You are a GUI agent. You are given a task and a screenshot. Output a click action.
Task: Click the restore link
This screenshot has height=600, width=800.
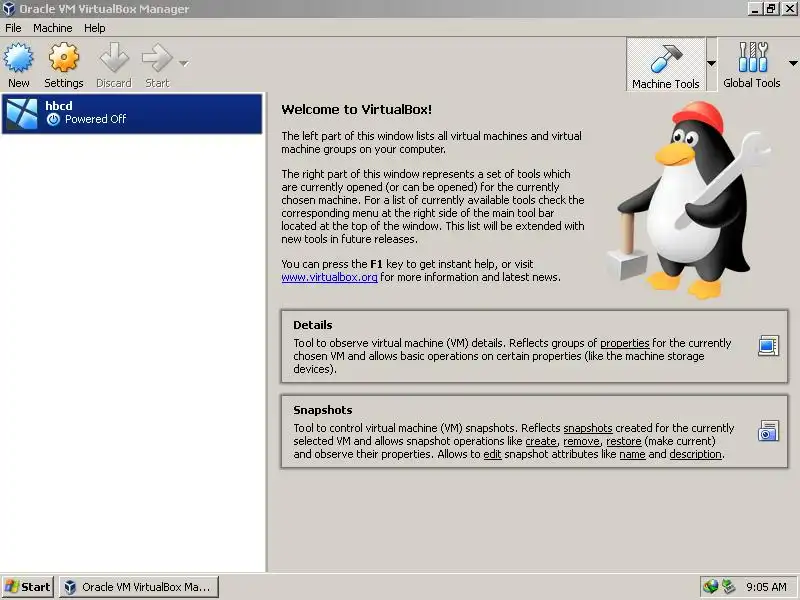(x=623, y=441)
